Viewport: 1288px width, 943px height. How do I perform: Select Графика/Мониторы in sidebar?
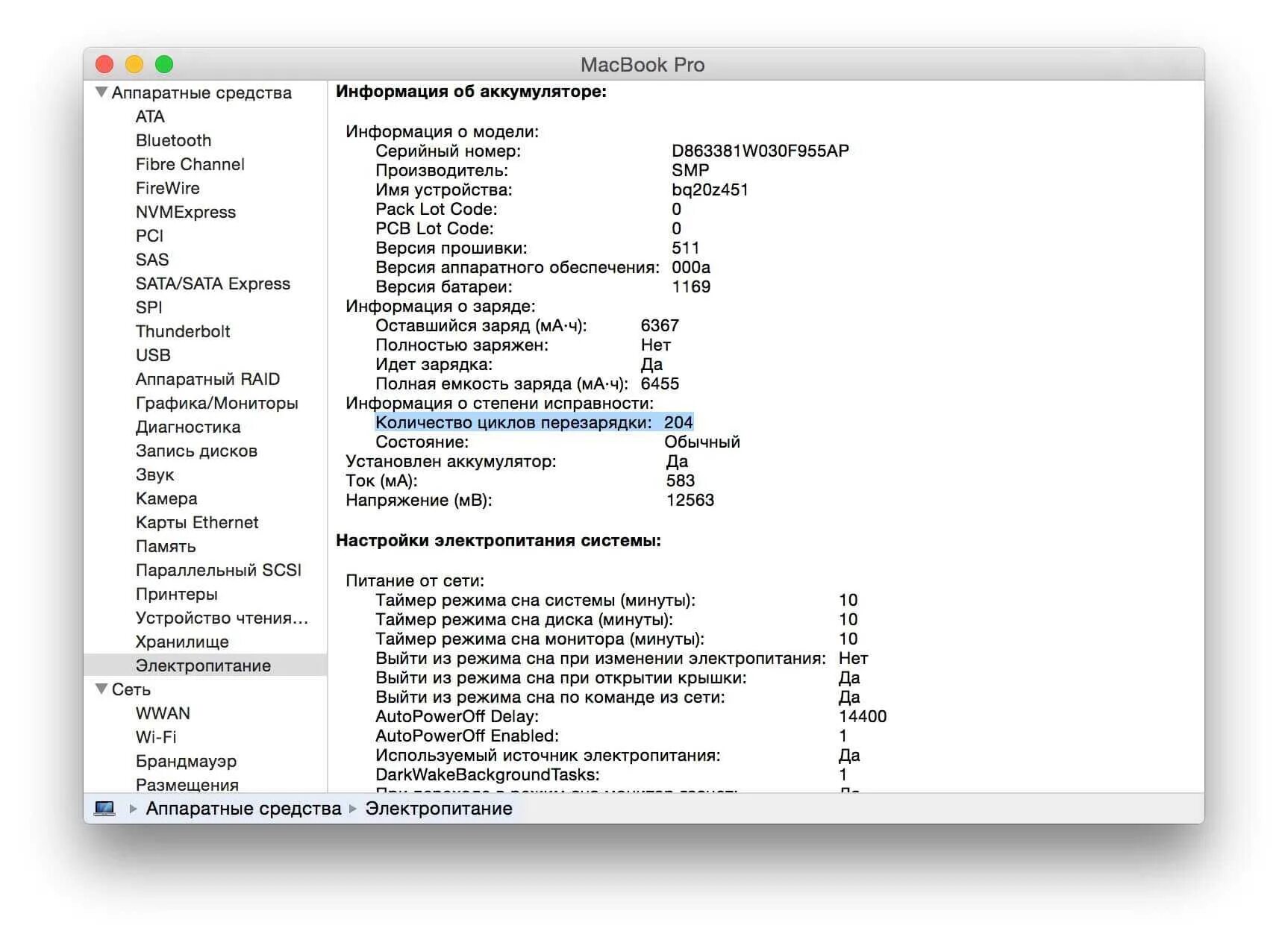[x=216, y=403]
